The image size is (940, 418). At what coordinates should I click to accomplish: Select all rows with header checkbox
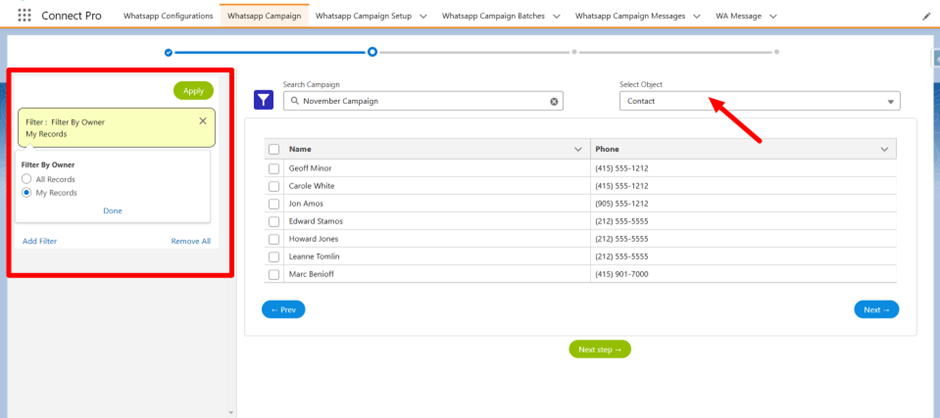tap(274, 149)
